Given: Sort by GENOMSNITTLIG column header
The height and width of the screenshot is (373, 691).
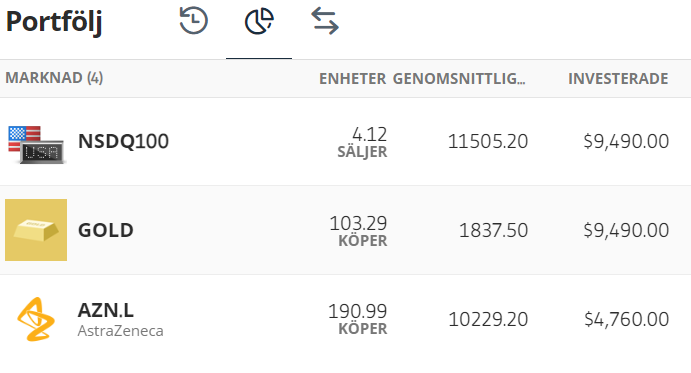Looking at the screenshot, I should (459, 79).
